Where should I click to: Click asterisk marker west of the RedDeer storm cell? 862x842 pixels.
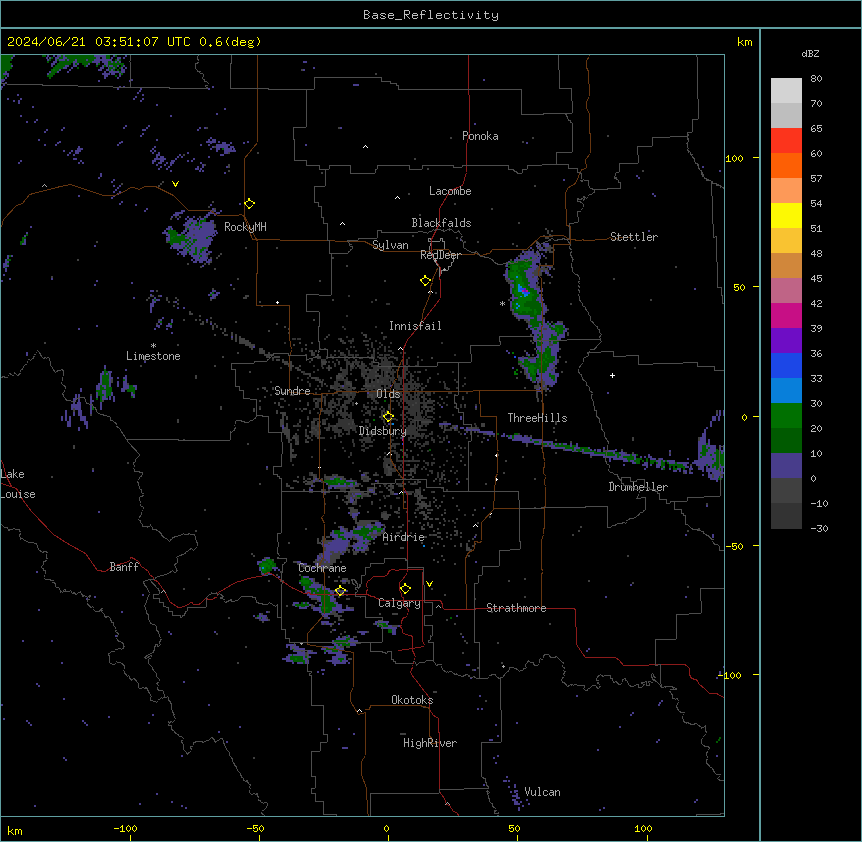coord(502,303)
